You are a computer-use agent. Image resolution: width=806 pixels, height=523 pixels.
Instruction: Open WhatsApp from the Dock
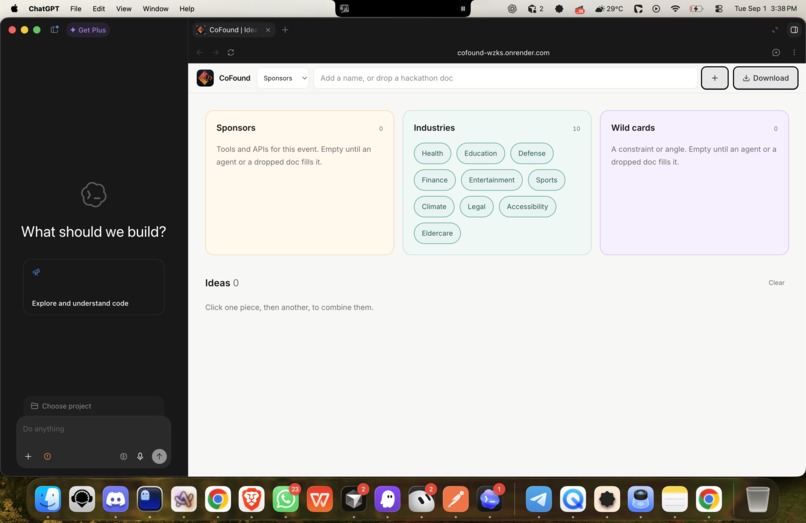[x=285, y=499]
